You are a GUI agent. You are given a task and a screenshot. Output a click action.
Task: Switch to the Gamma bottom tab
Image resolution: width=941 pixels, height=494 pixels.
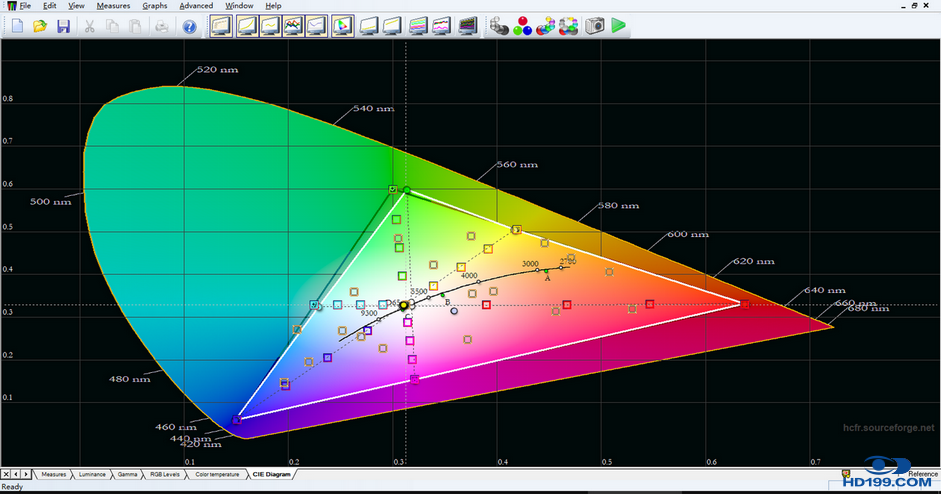pyautogui.click(x=127, y=474)
